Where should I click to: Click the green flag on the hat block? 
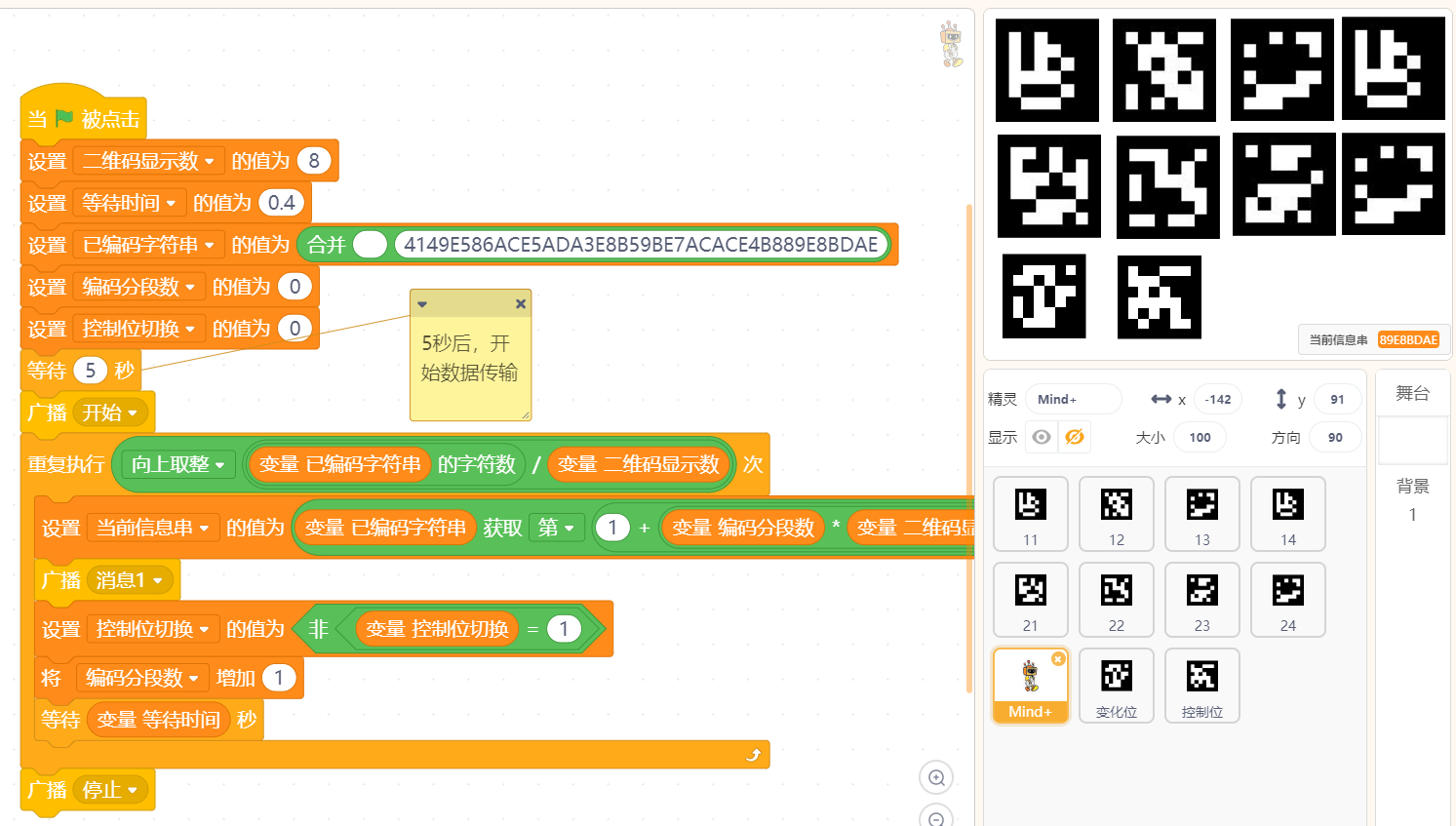(64, 118)
